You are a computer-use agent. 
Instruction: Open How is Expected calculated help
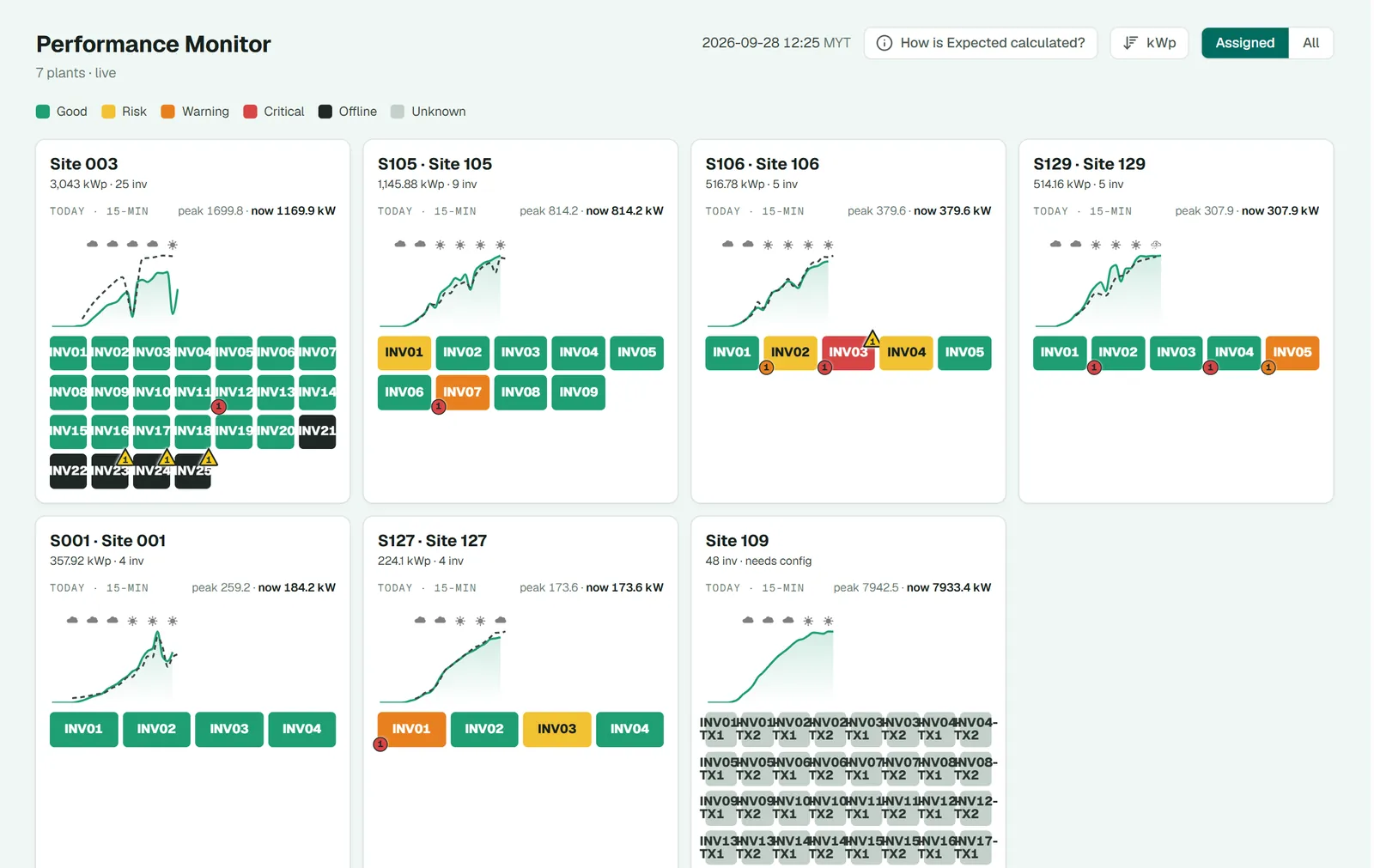pos(981,43)
